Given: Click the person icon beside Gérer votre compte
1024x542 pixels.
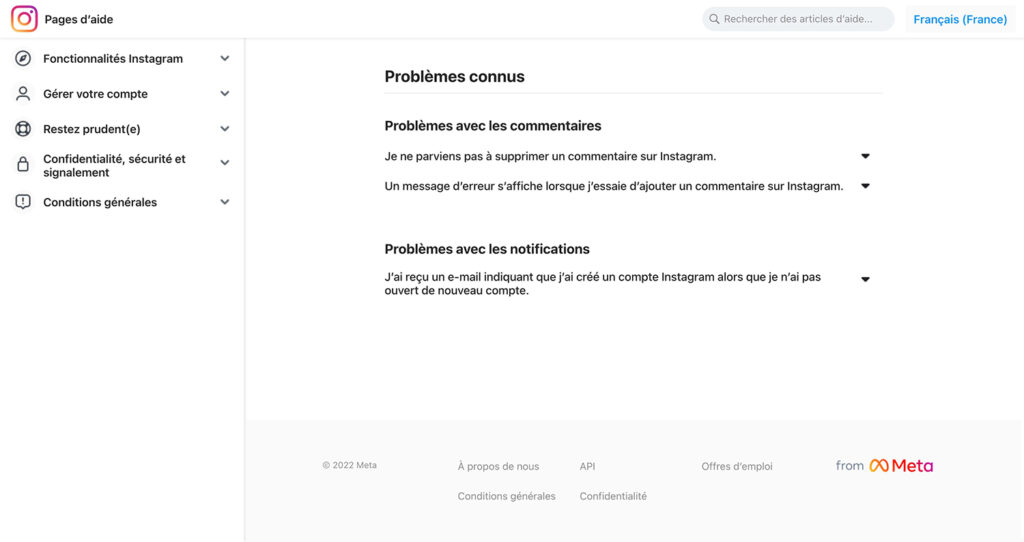Looking at the screenshot, I should tap(23, 94).
